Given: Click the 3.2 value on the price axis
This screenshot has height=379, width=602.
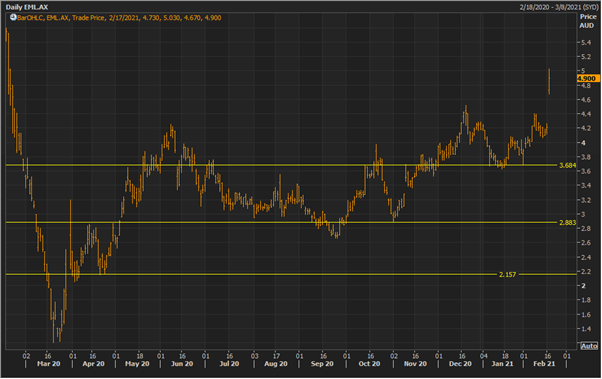Looking at the screenshot, I should [x=586, y=200].
